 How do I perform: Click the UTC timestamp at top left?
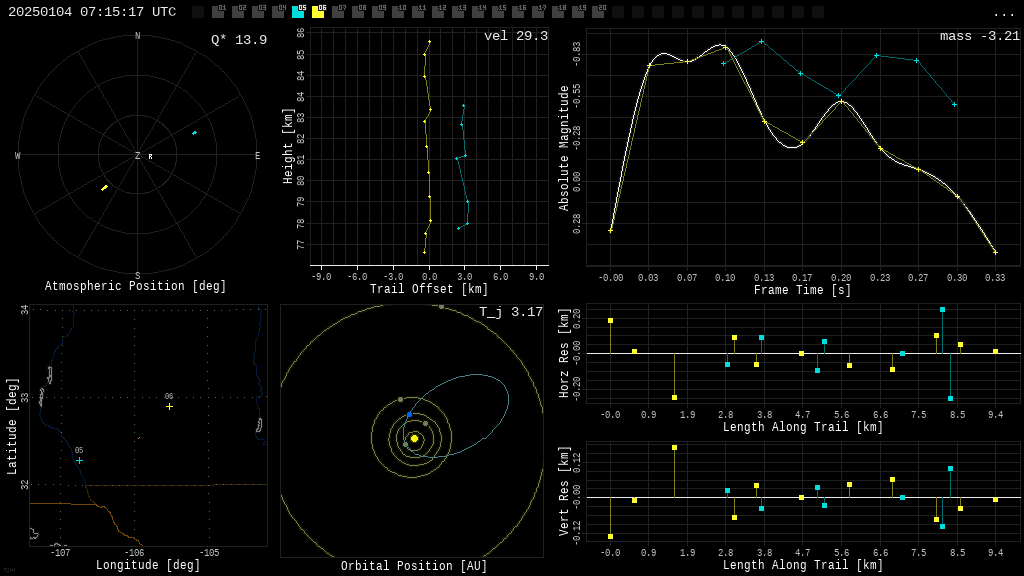tap(92, 12)
